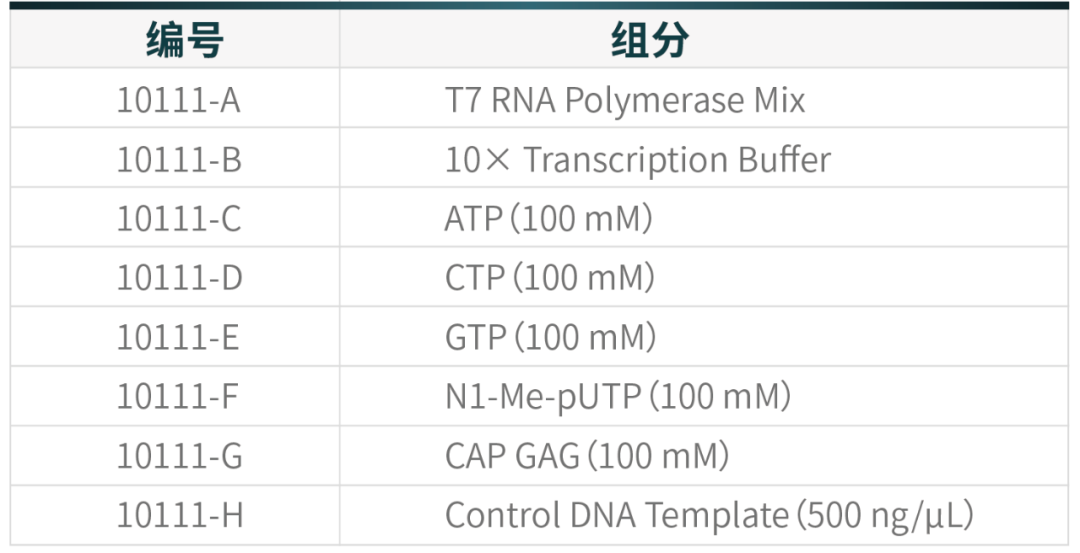1080x553 pixels.
Task: Click the 10111-H code cell
Action: click(175, 515)
